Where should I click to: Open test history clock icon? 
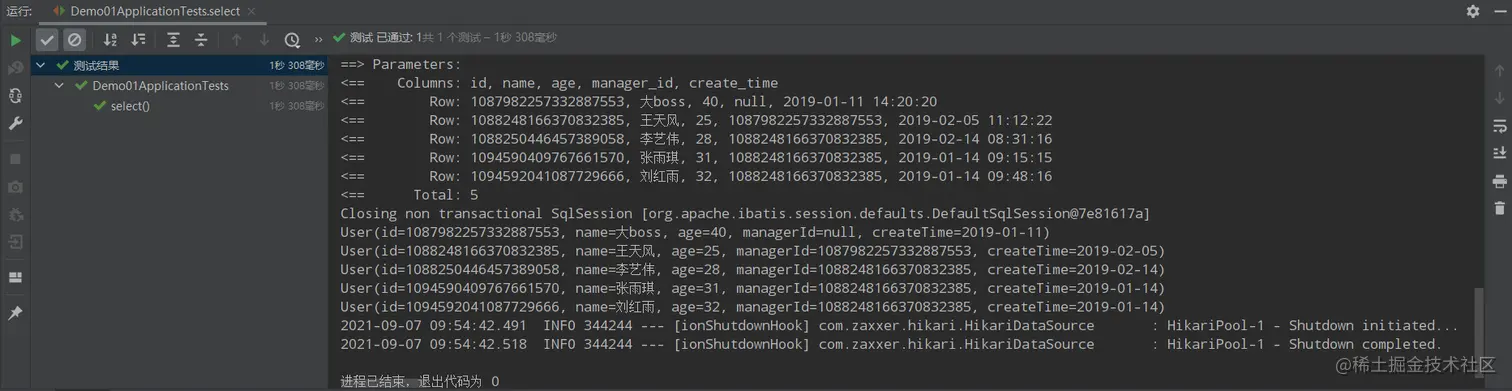pyautogui.click(x=292, y=40)
